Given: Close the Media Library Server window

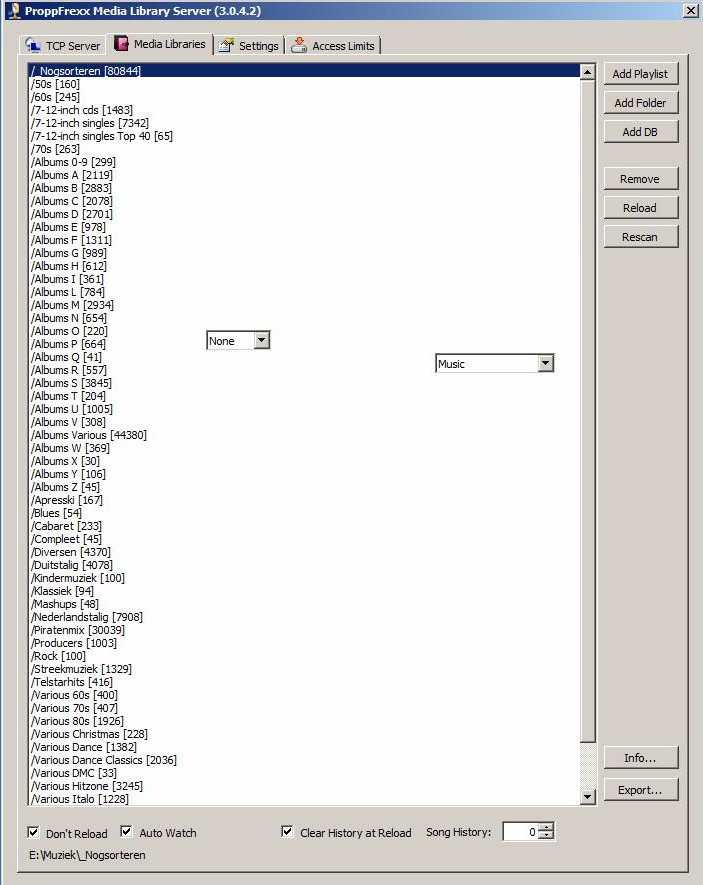Looking at the screenshot, I should click(x=691, y=10).
